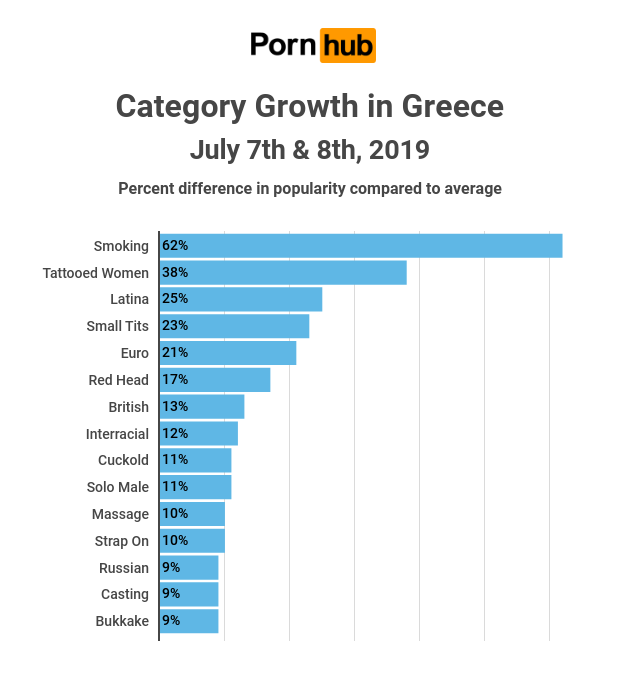
Task: Click the Smoking bar showing 62%
Action: point(361,246)
